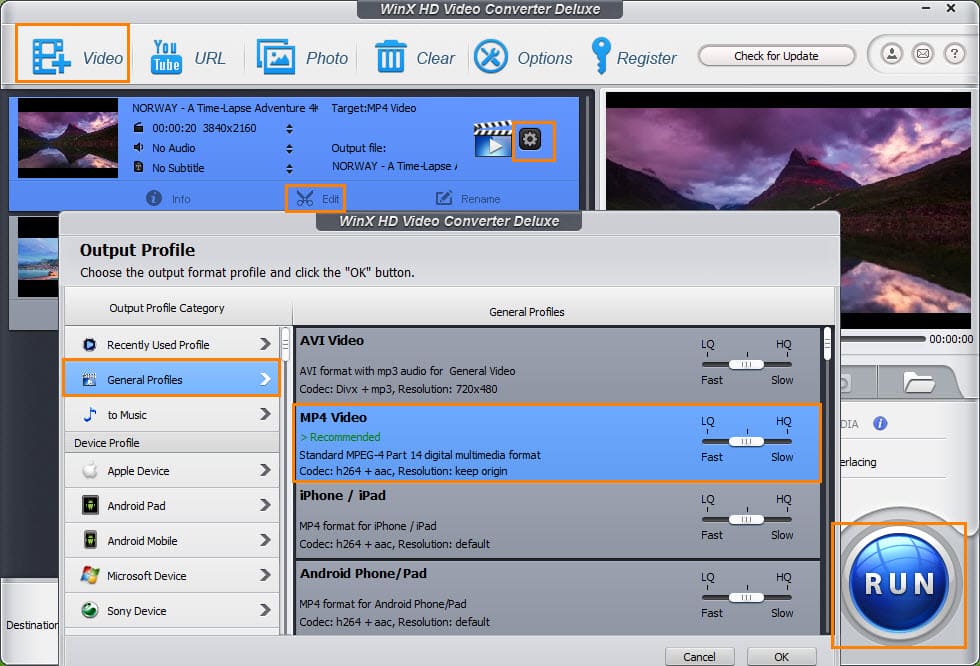Adjust the iPhone / iPad quality slider
This screenshot has height=666, width=980.
pyautogui.click(x=746, y=519)
